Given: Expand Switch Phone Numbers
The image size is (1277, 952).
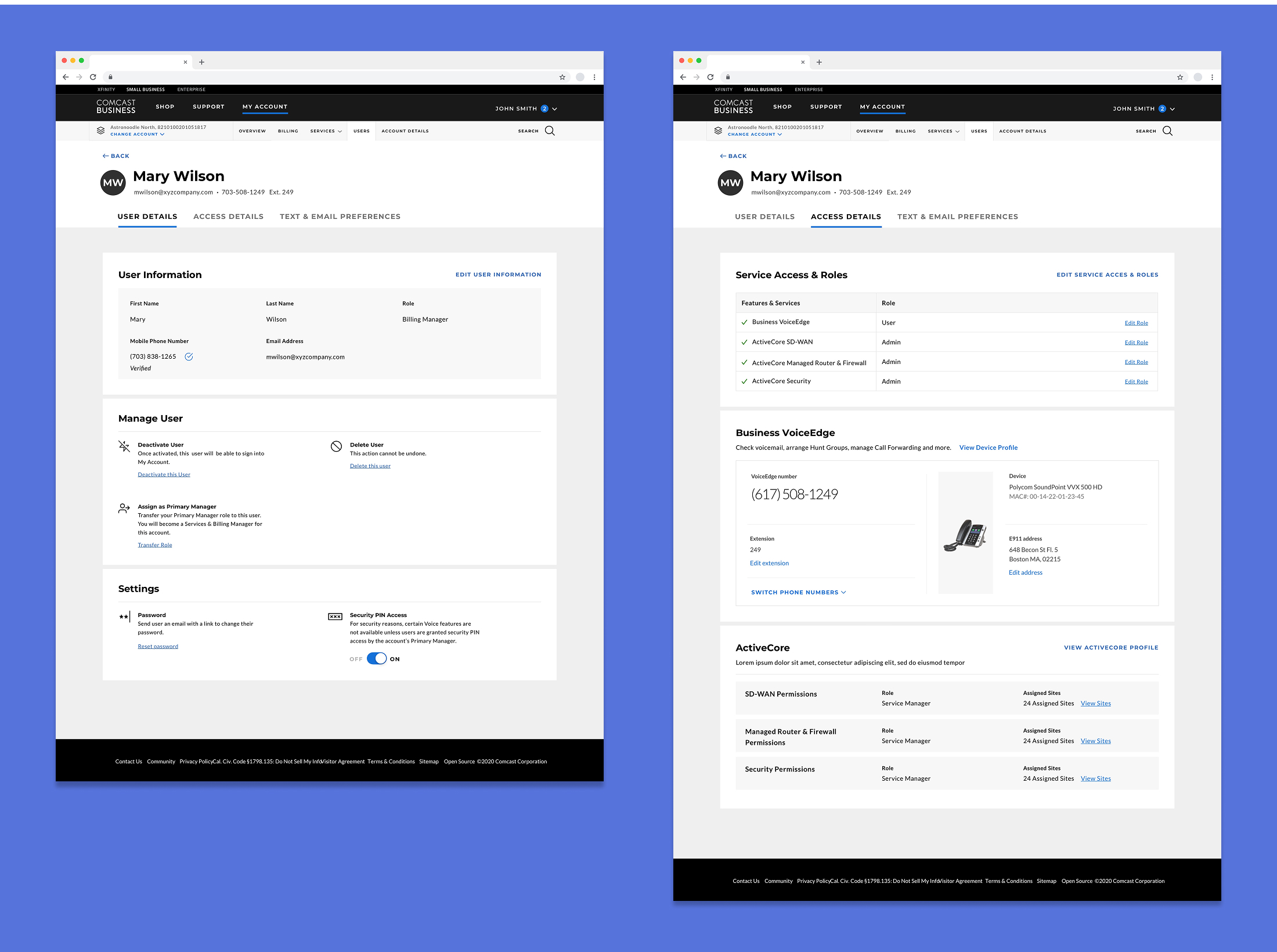Looking at the screenshot, I should (798, 592).
